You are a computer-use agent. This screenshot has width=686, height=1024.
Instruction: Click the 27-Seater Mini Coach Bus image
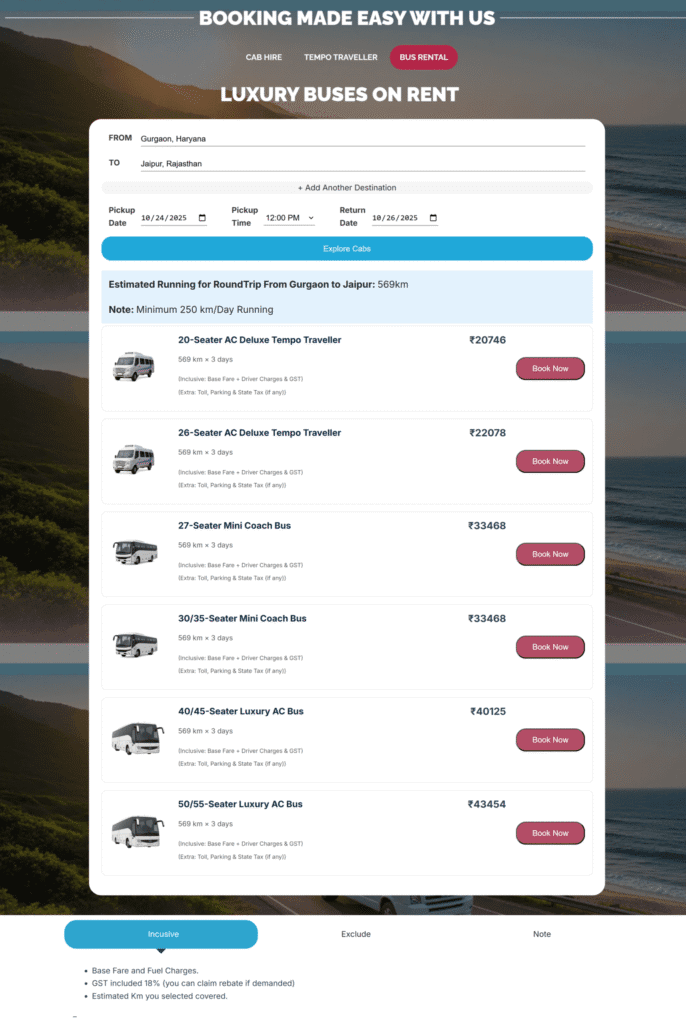pyautogui.click(x=136, y=552)
